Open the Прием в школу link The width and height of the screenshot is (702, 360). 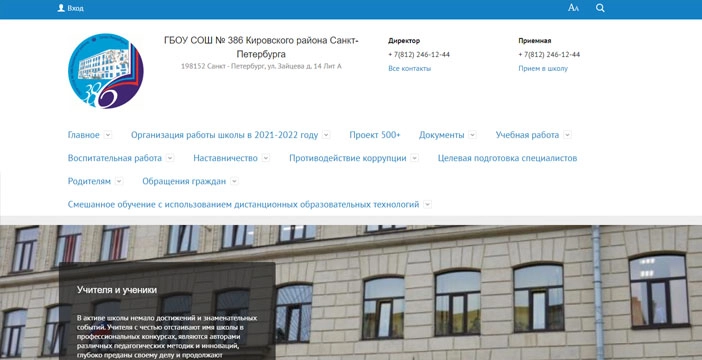pos(543,69)
